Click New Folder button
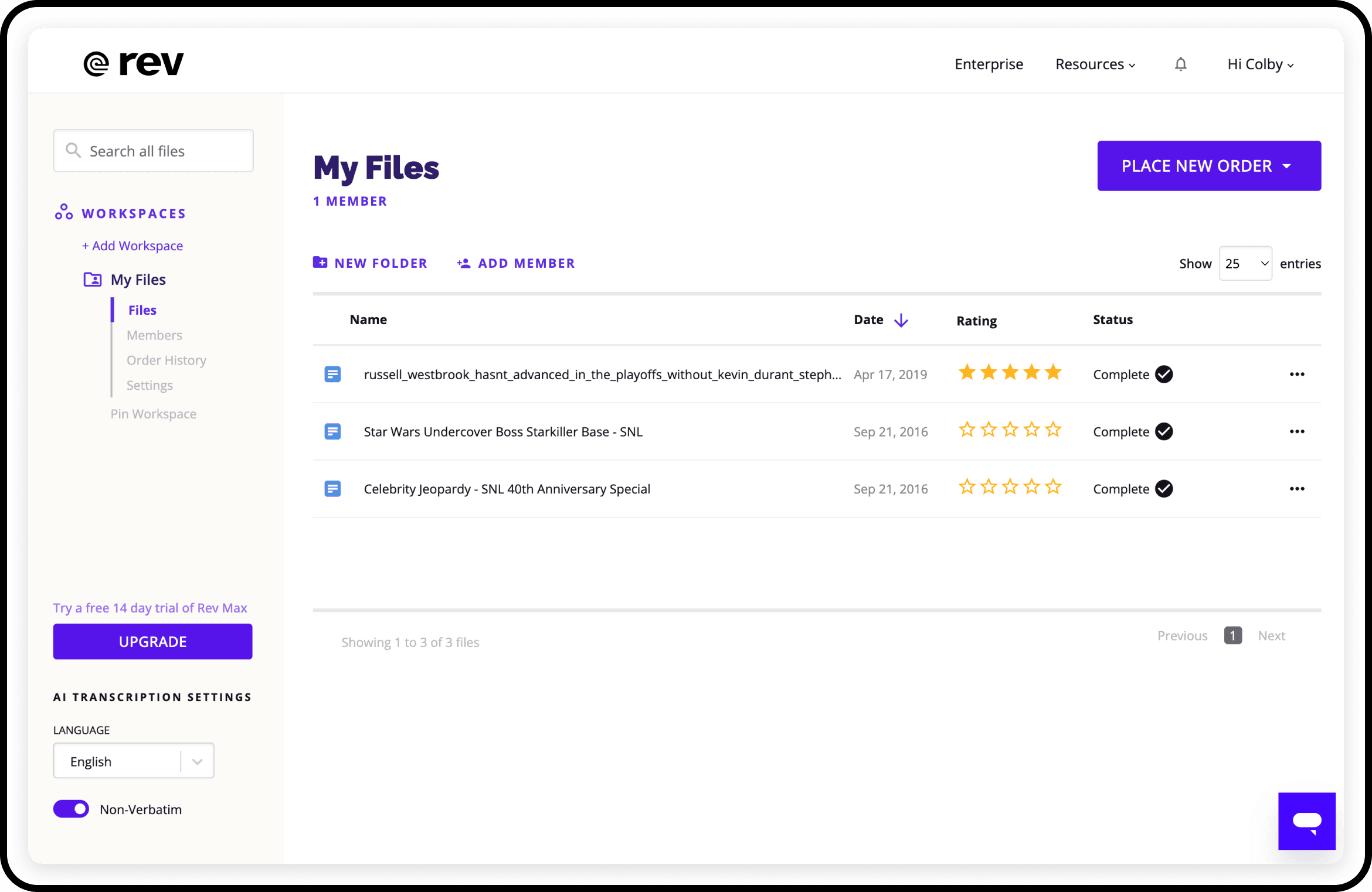 tap(370, 263)
